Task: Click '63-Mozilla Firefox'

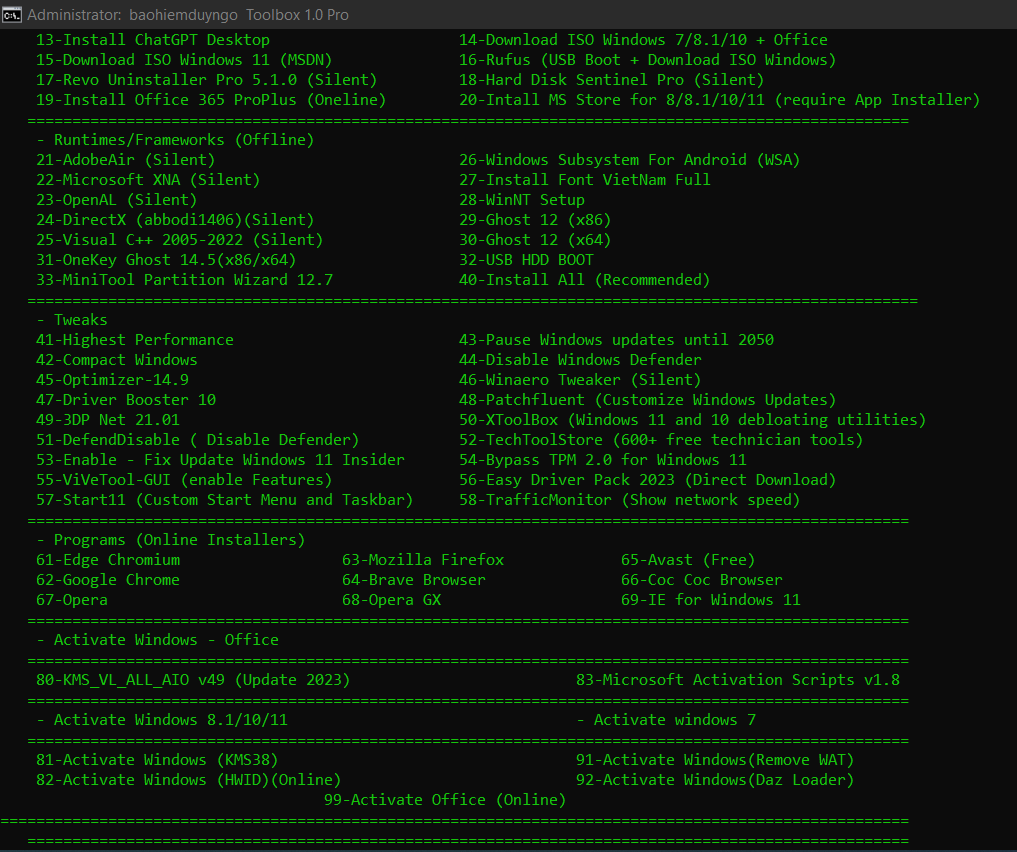Action: (423, 560)
